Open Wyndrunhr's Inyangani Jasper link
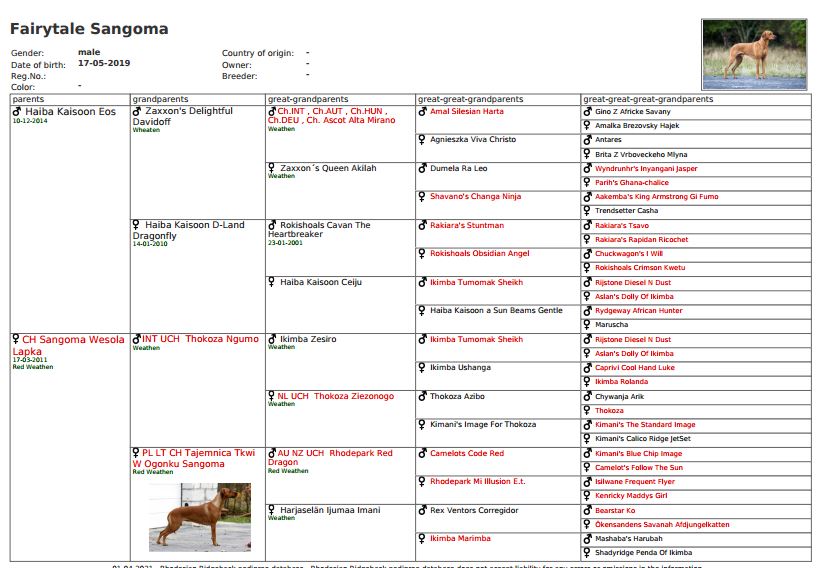The width and height of the screenshot is (820, 568). tap(646, 168)
